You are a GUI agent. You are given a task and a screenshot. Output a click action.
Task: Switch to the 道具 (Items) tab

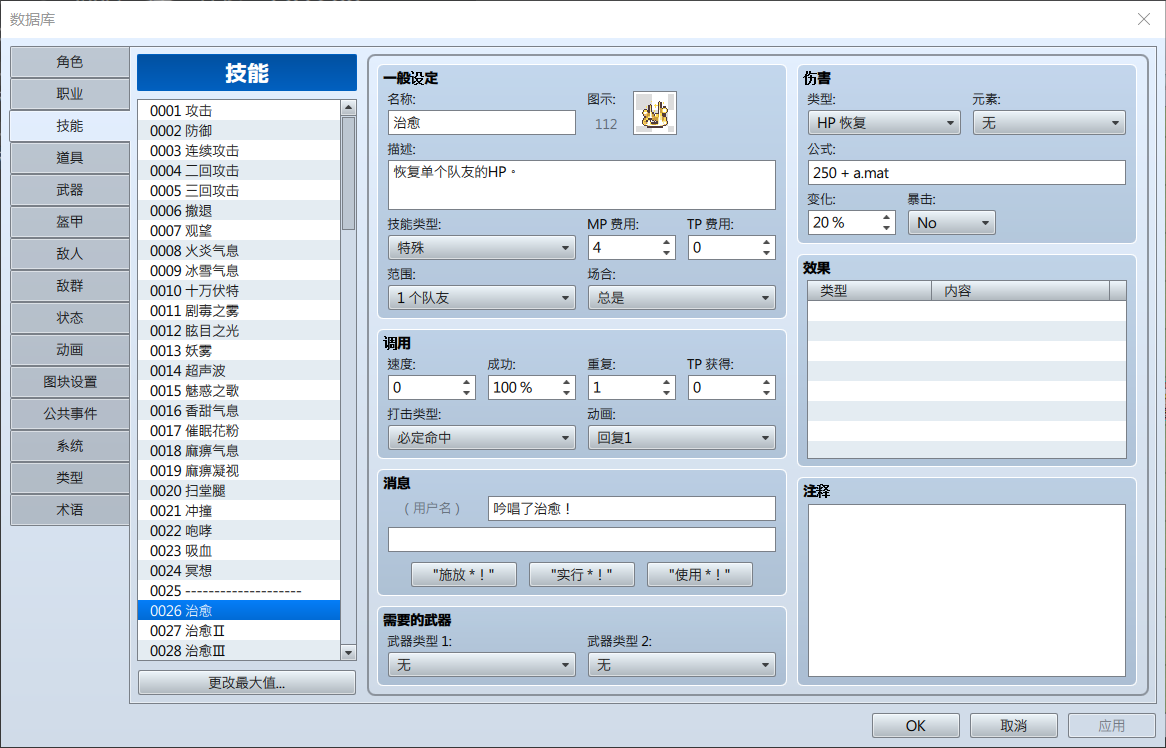70,158
